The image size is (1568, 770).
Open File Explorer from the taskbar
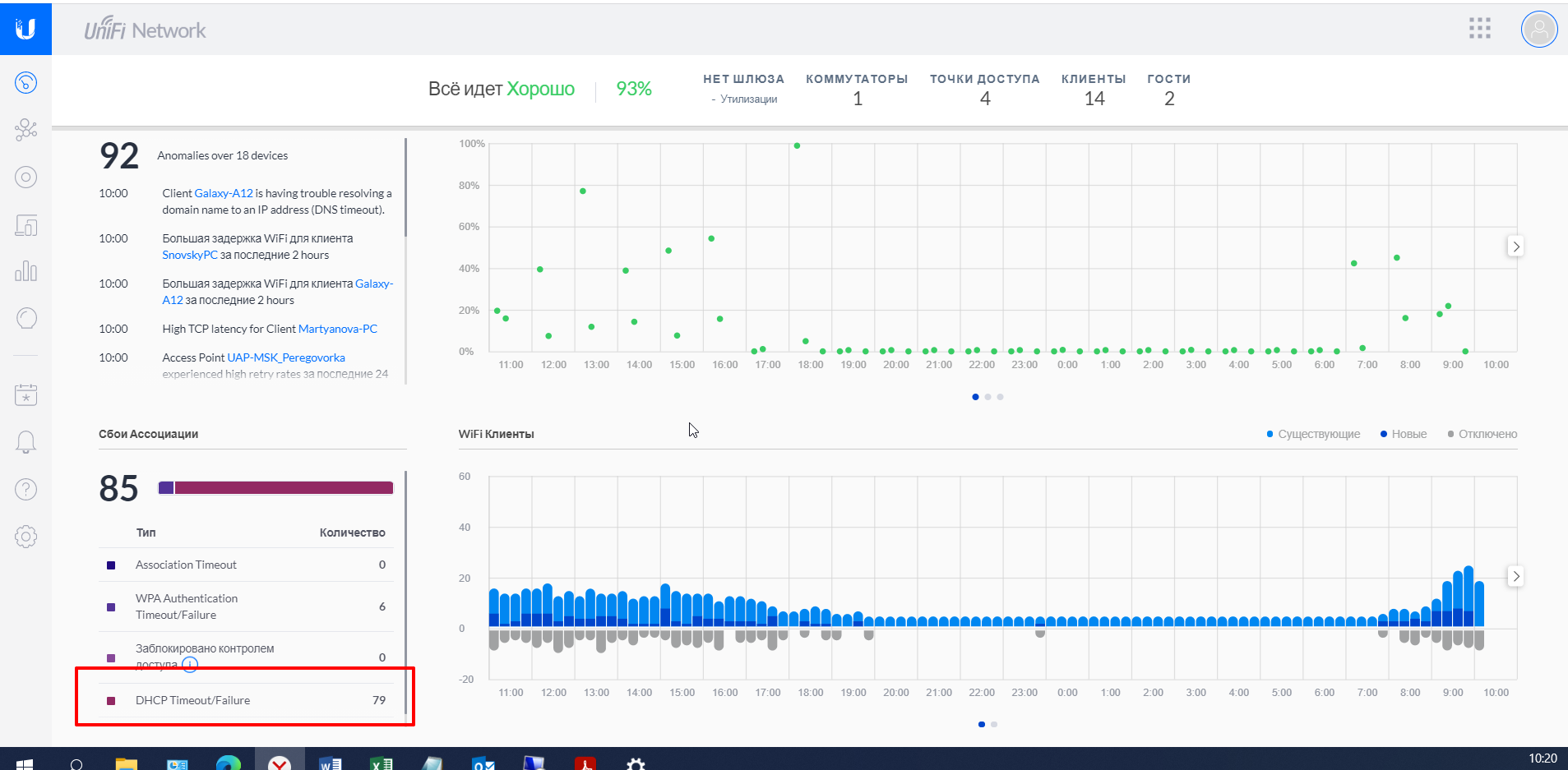coord(126,764)
